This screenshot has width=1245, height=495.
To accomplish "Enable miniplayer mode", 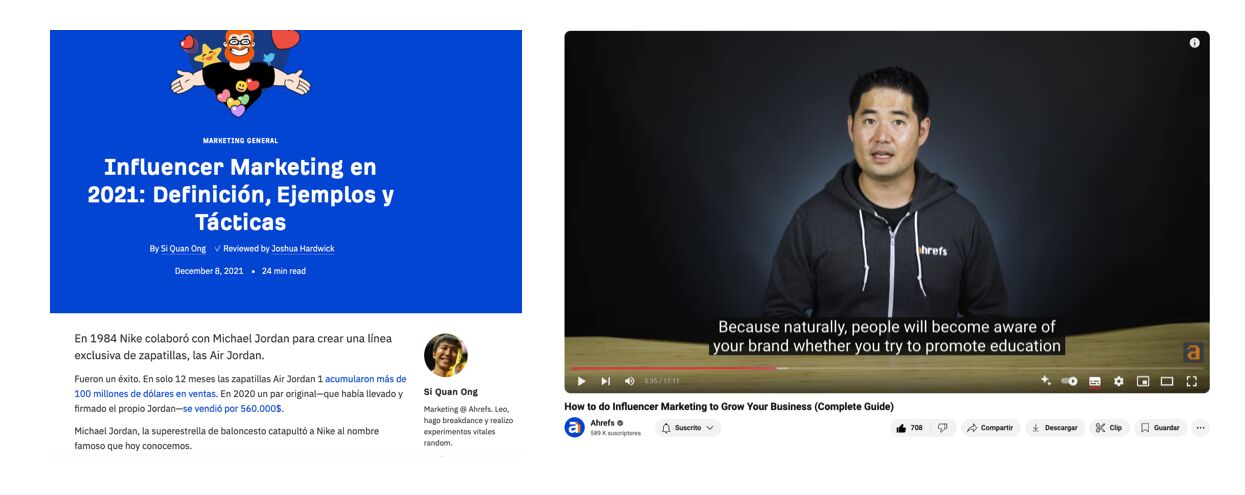I will [x=1142, y=381].
